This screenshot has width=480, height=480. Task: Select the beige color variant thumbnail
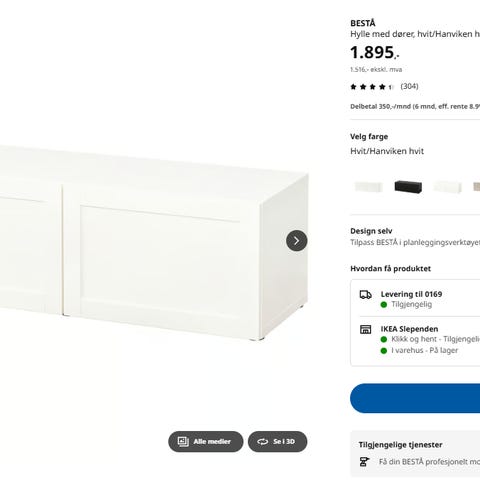[476, 187]
